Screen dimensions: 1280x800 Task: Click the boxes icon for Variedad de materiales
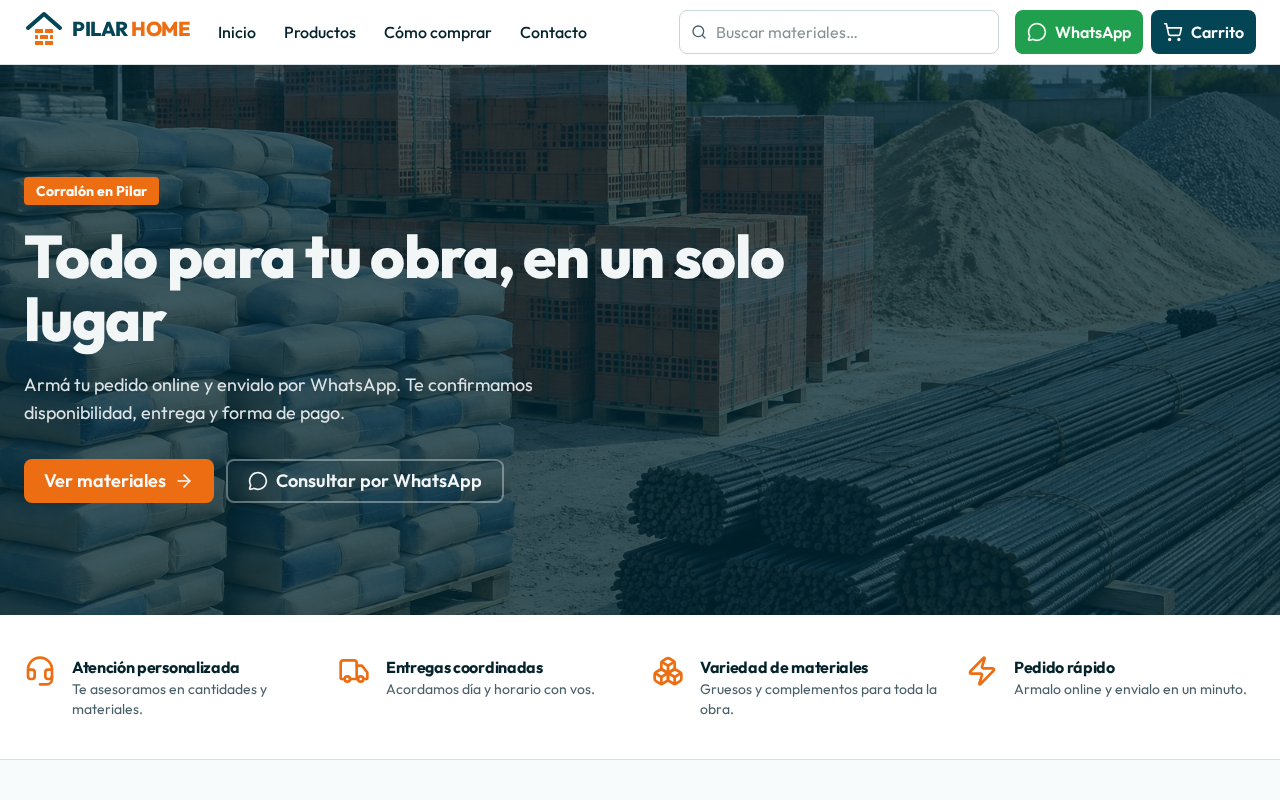pyautogui.click(x=668, y=671)
